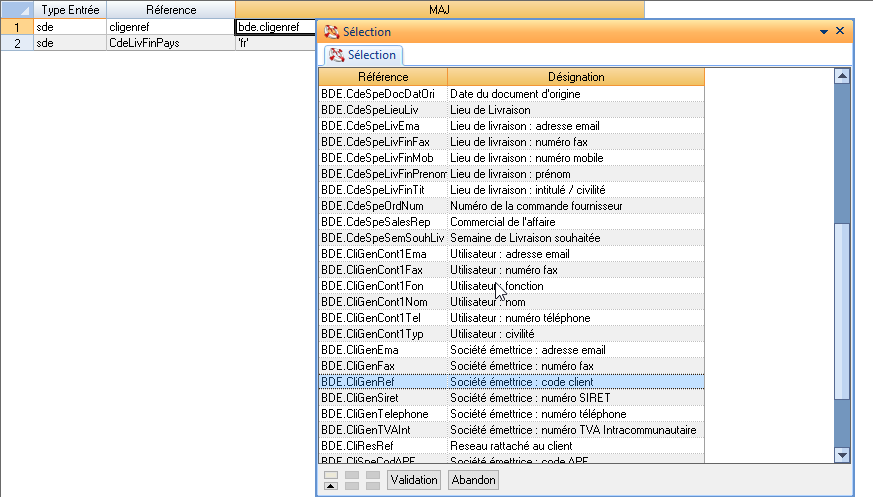
Task: Click the Type Entrée column header
Action: coord(67,10)
